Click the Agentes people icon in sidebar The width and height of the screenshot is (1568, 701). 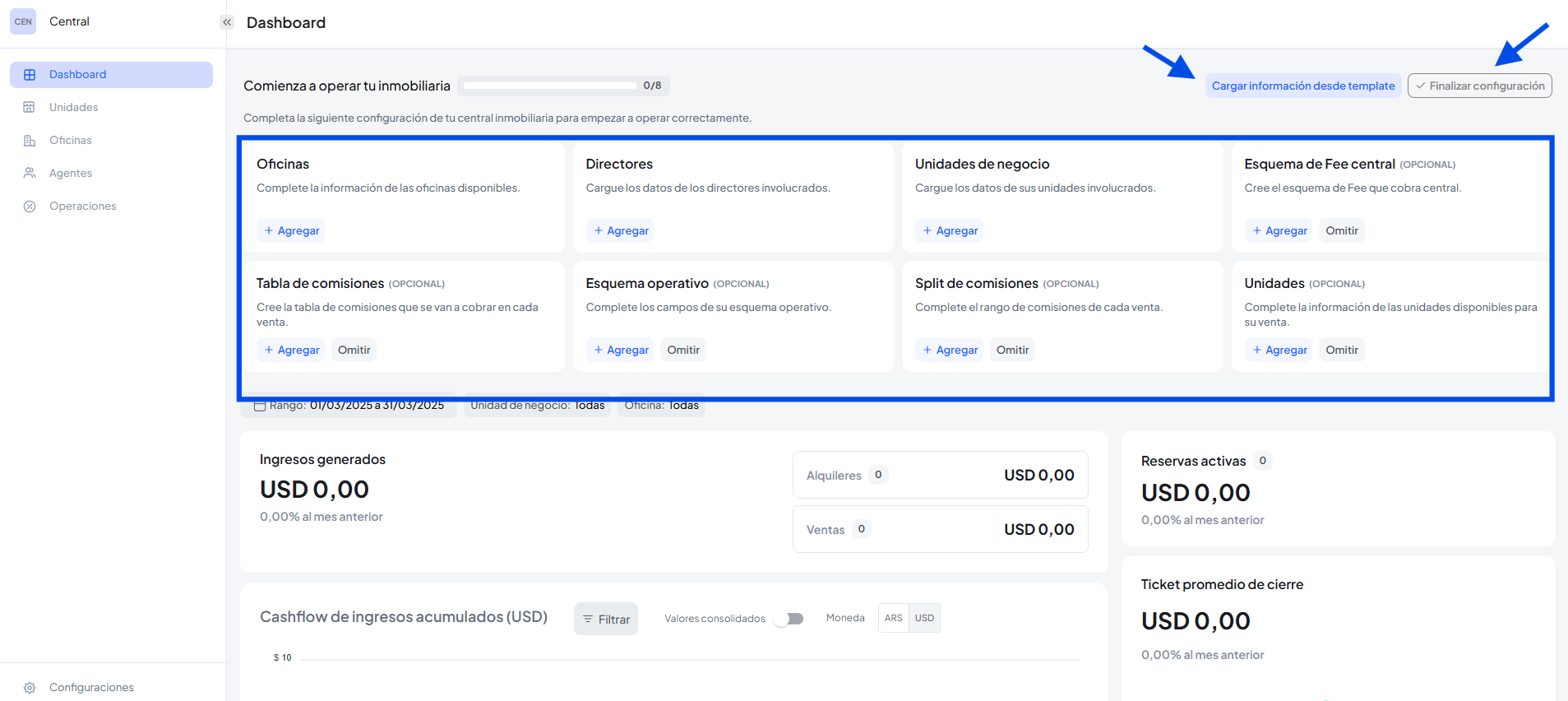(30, 174)
